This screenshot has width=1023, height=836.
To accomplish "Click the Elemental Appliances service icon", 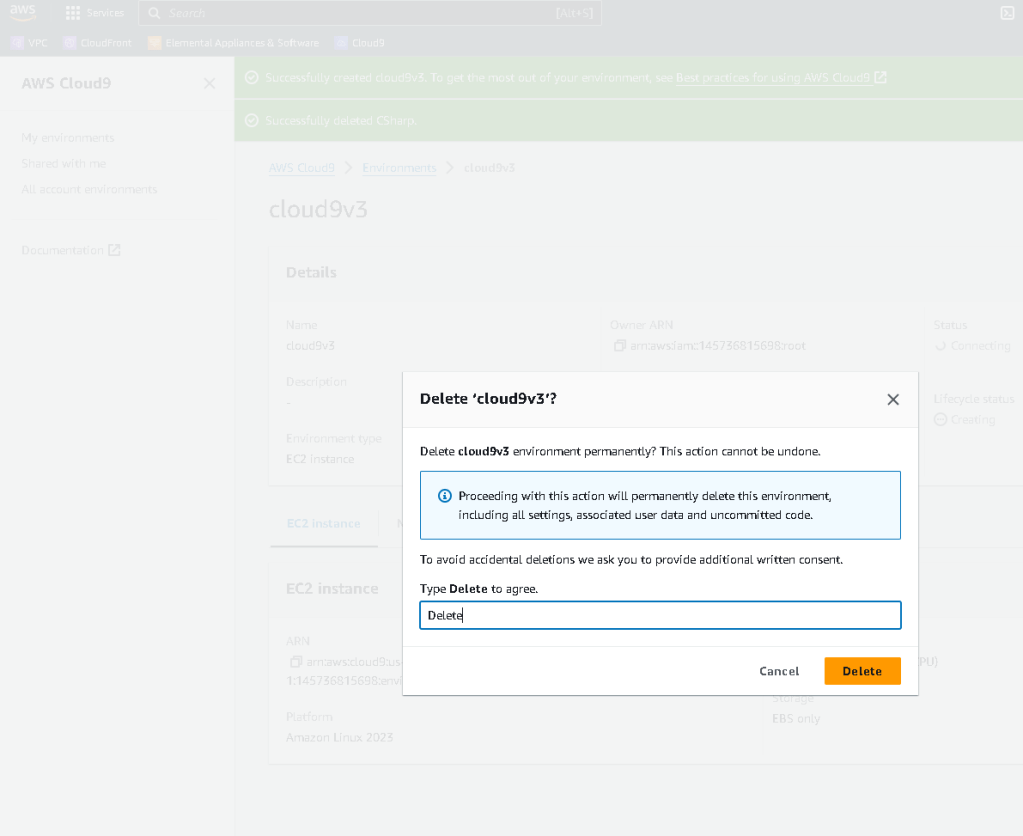I will [155, 43].
